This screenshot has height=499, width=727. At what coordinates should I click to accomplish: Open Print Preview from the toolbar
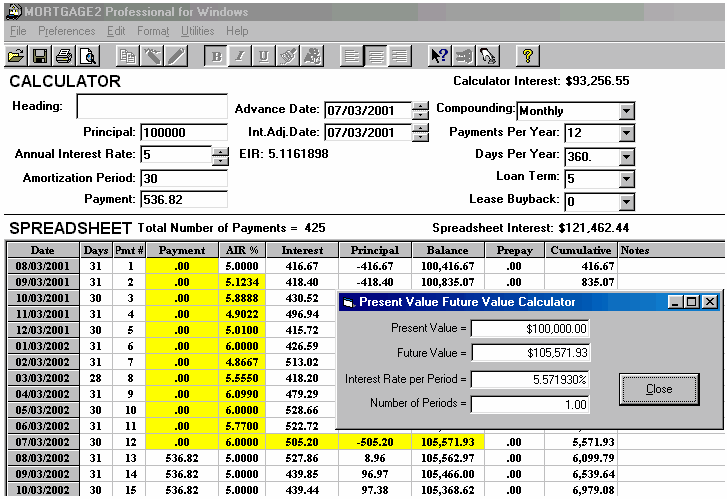click(x=88, y=56)
